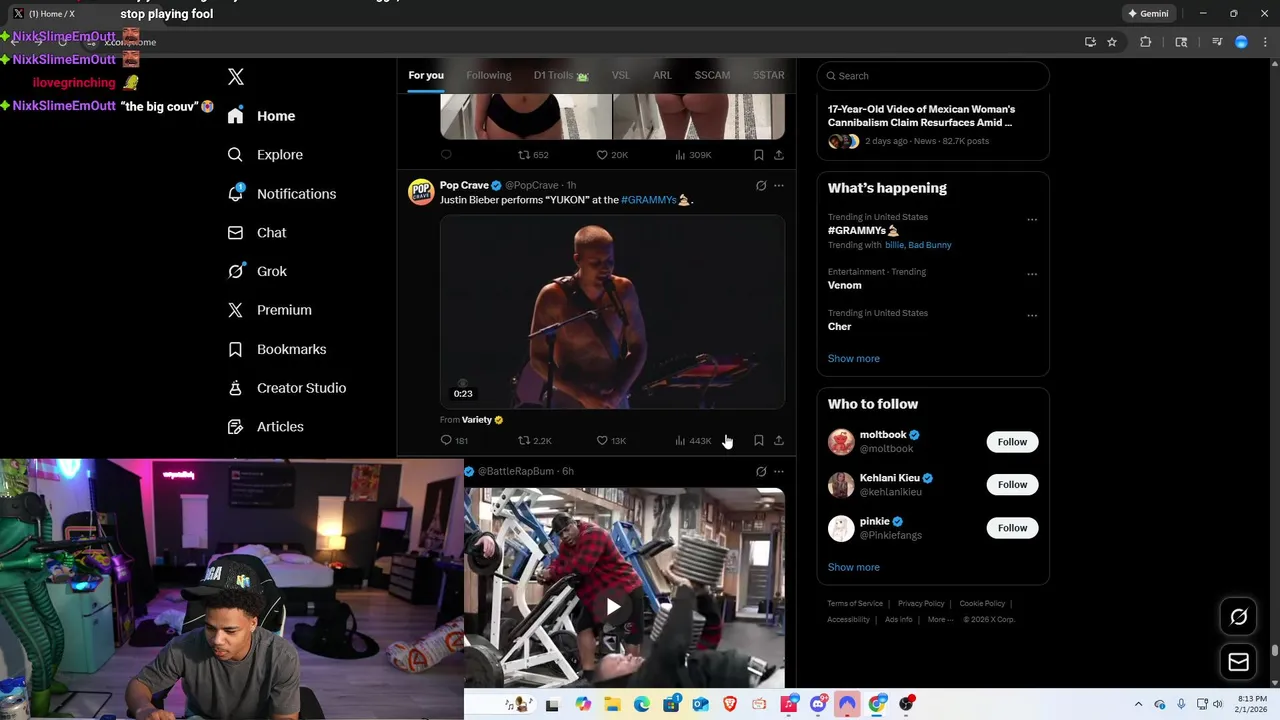The width and height of the screenshot is (1280, 720).
Task: Open more options for #GRAMMYs trend
Action: [1032, 220]
